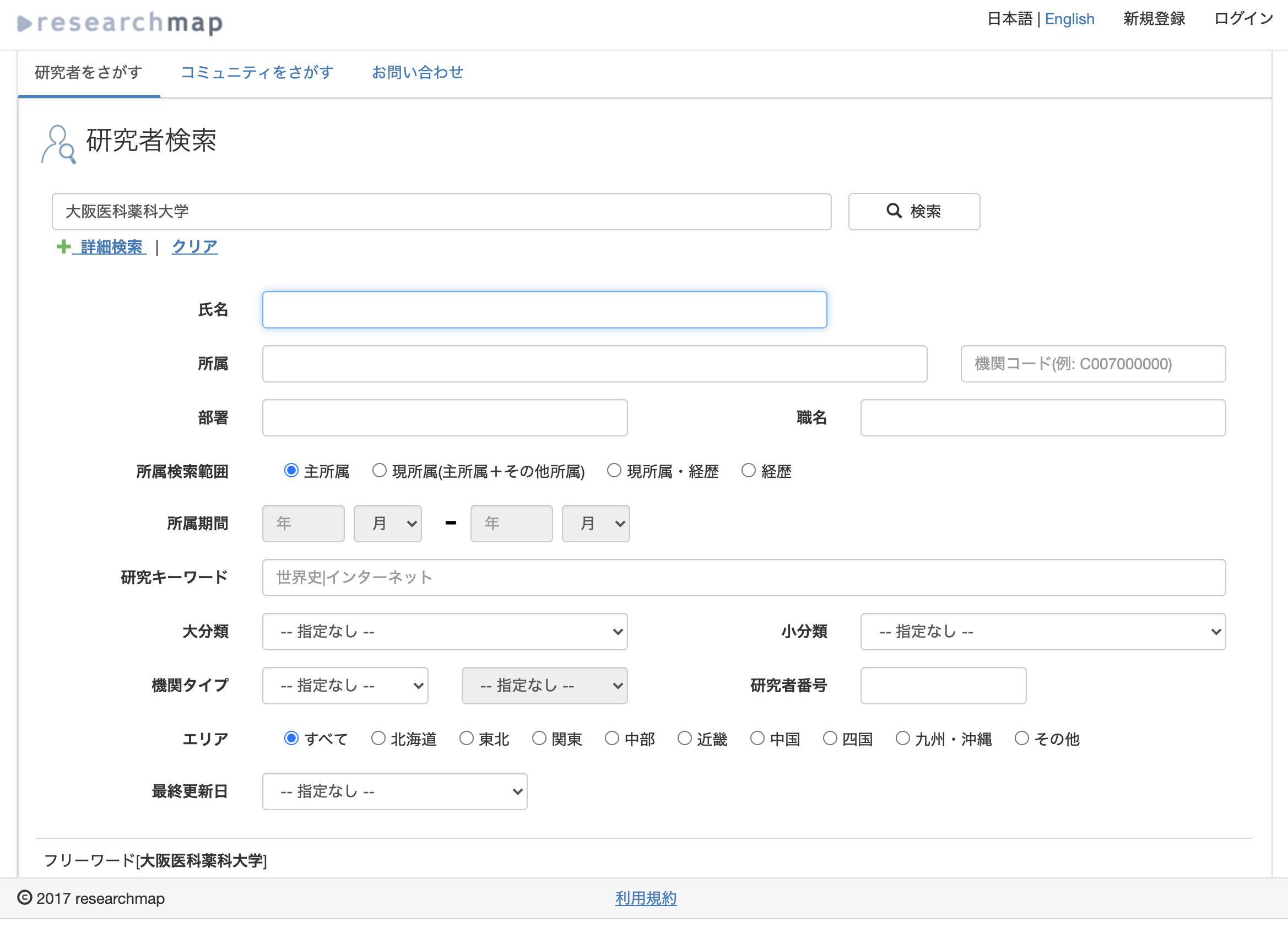Screen dimensions: 1288x927
Task: Switch to コミュニティをさがす tab
Action: [x=257, y=73]
